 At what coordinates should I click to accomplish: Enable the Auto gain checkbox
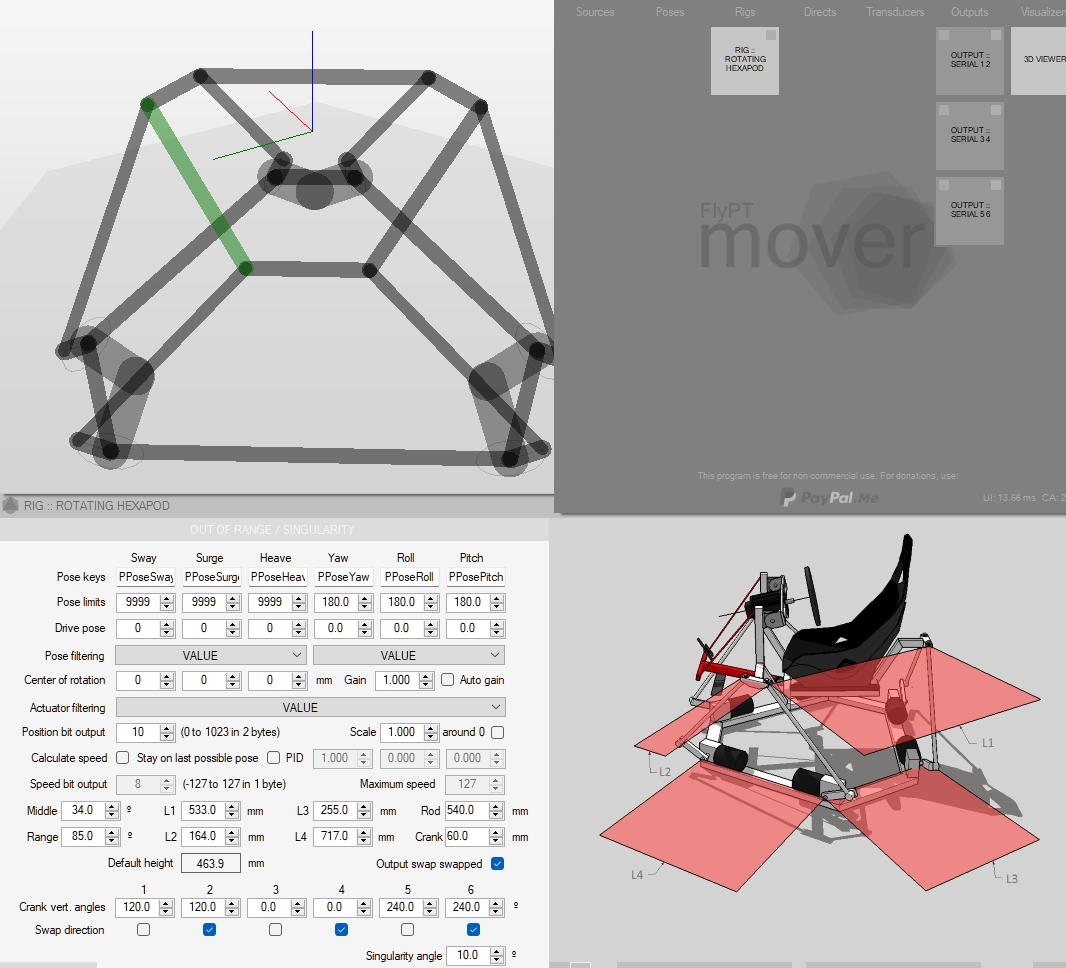(x=447, y=680)
